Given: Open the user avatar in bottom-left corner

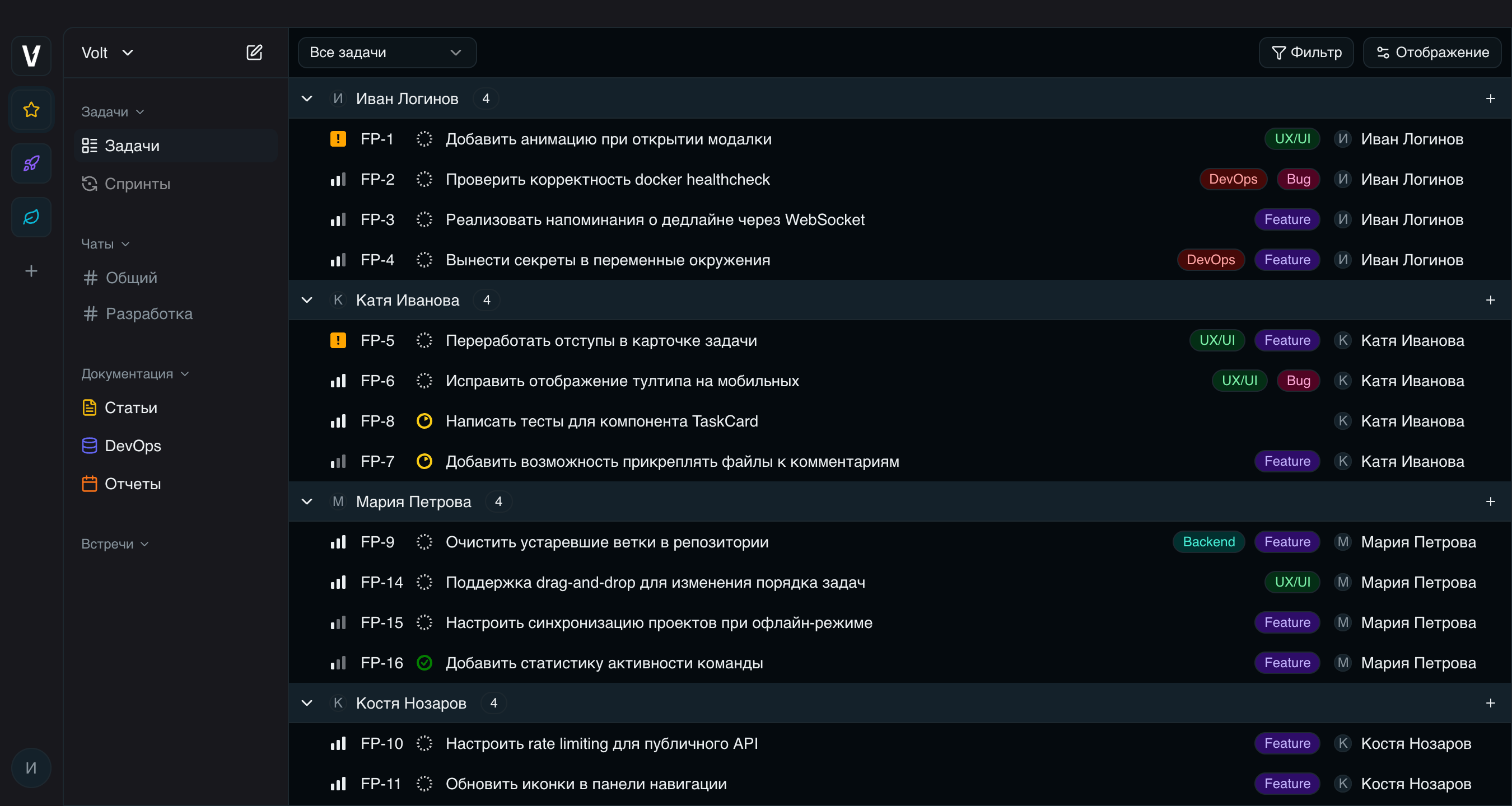Looking at the screenshot, I should (x=31, y=768).
